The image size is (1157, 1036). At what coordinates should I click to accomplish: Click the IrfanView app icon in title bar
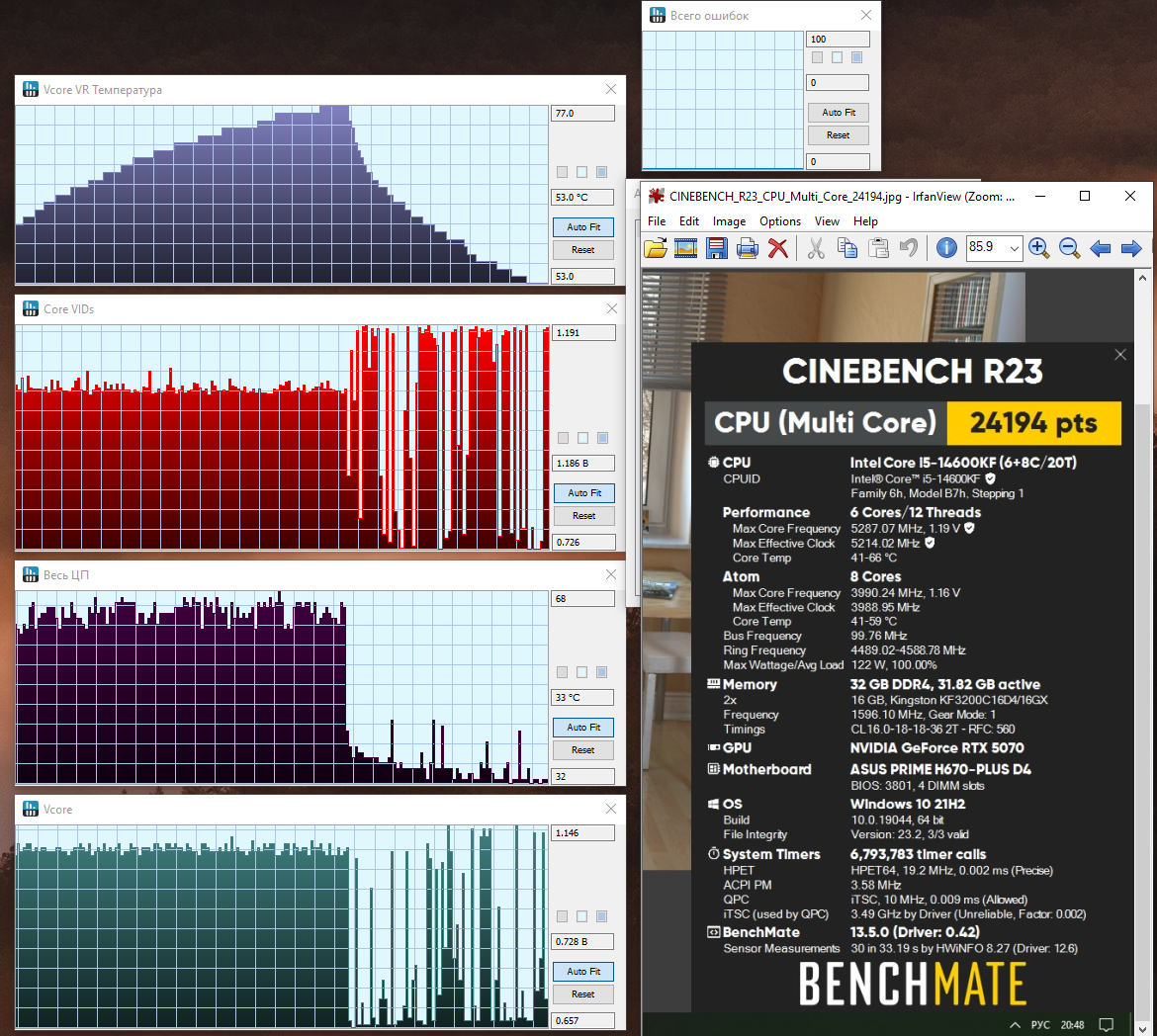tap(656, 196)
